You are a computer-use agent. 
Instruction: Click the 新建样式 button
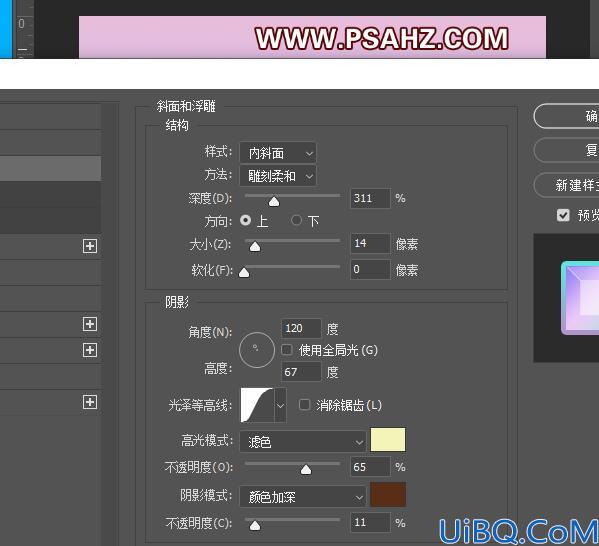coord(566,185)
